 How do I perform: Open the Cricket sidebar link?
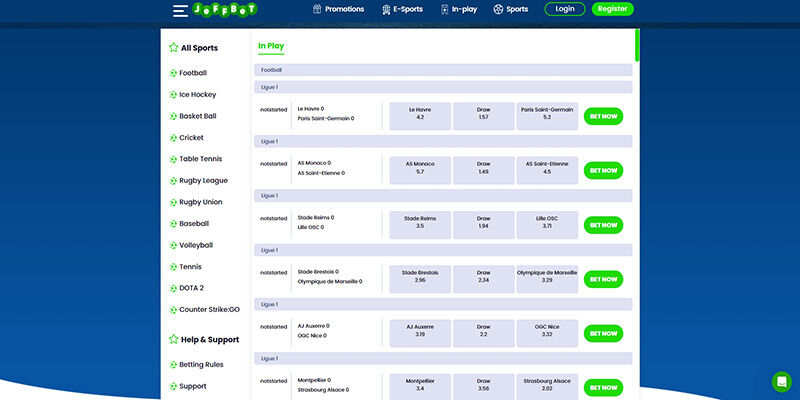click(191, 138)
